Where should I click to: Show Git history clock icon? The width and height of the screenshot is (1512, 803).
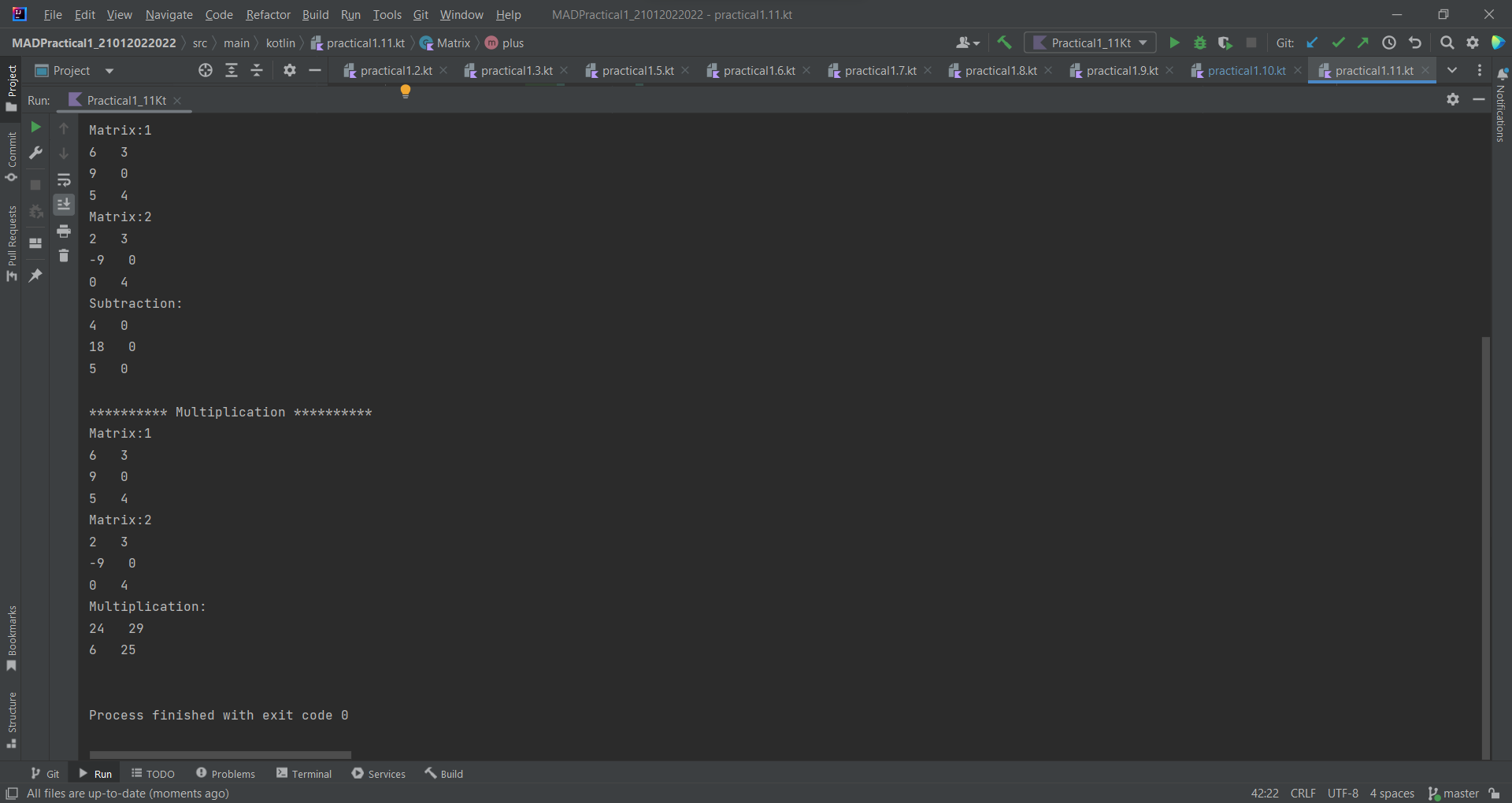pyautogui.click(x=1389, y=43)
